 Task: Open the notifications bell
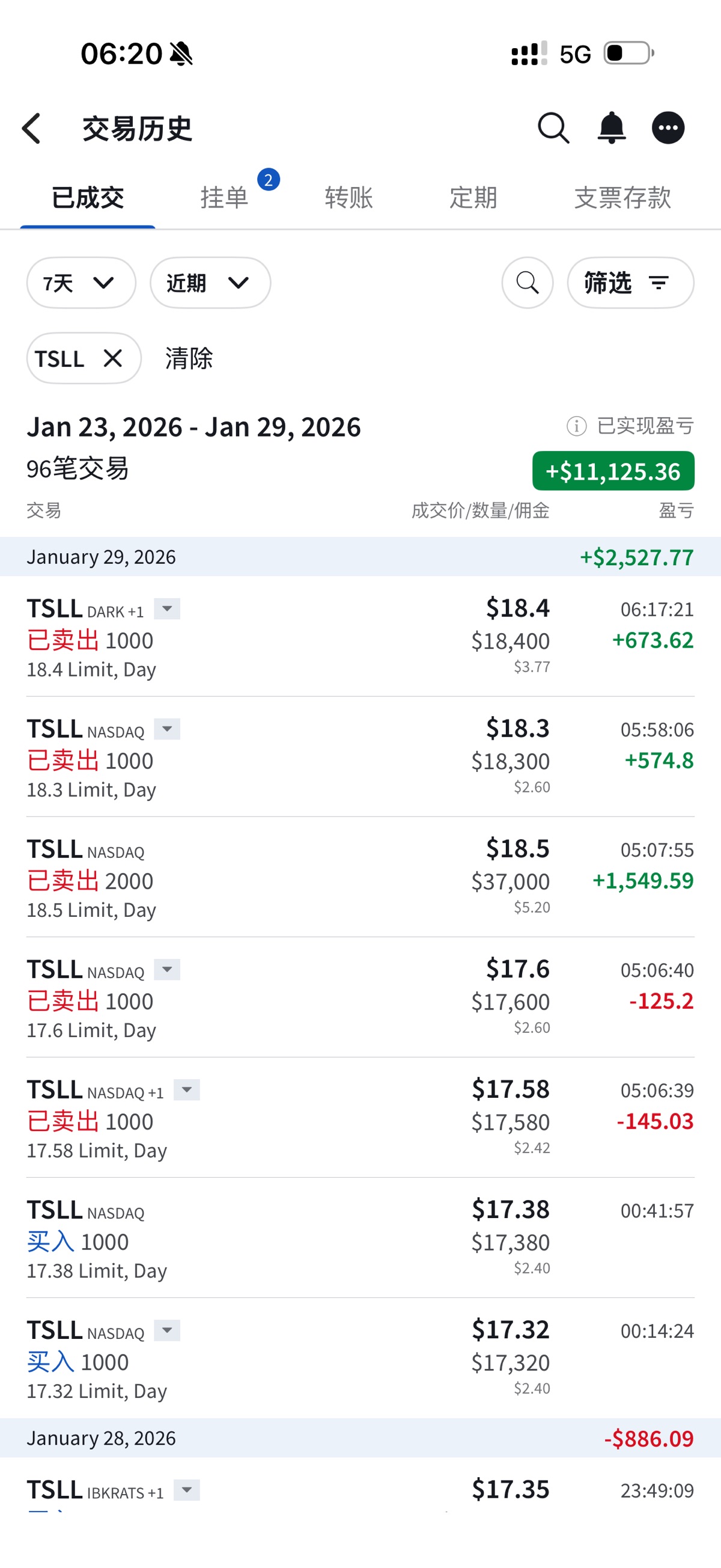click(x=612, y=129)
